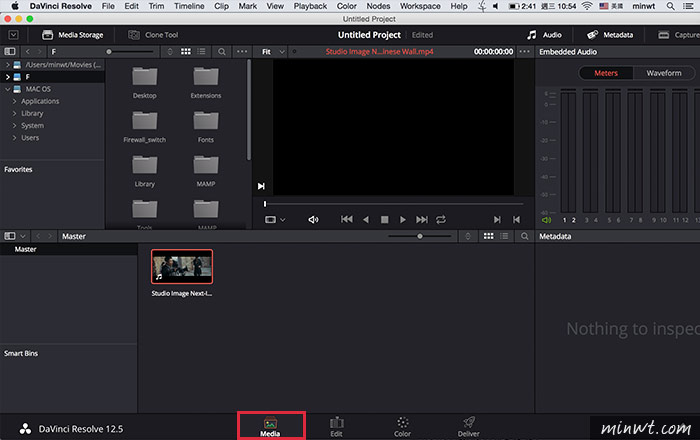Select the Studio Image clip thumbnail

tap(182, 266)
